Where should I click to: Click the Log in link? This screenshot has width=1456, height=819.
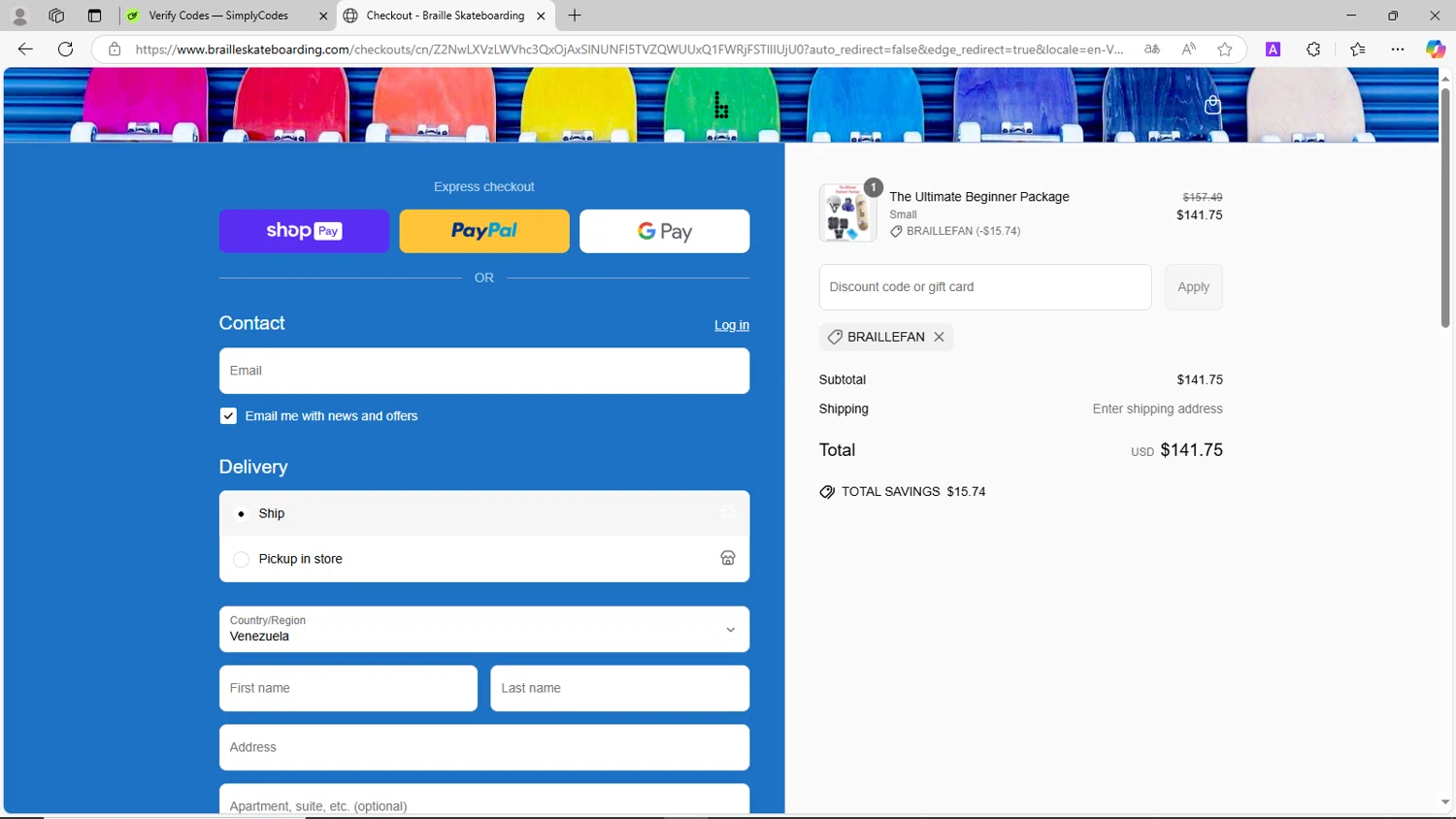pos(732,325)
